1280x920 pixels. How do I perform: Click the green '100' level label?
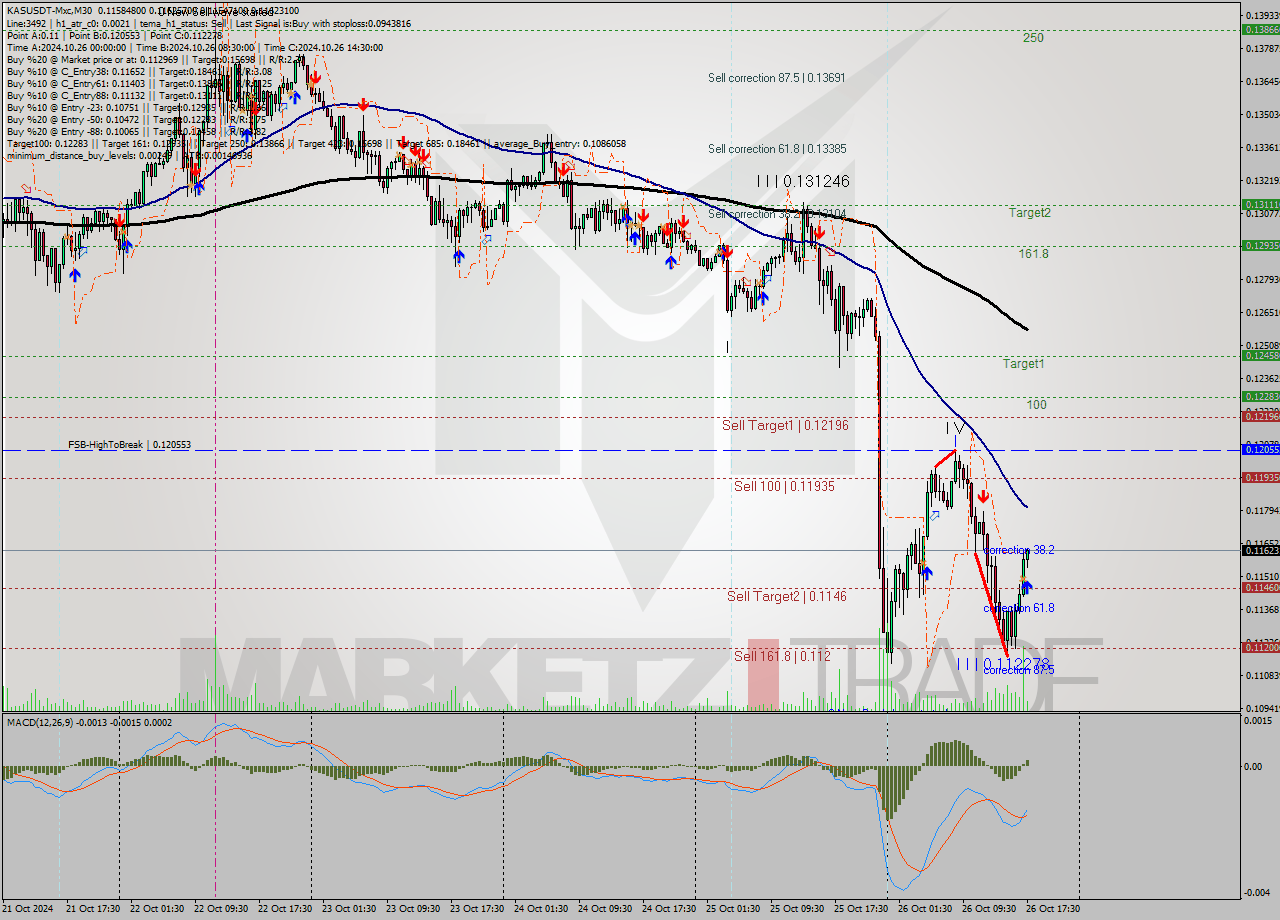click(1037, 405)
